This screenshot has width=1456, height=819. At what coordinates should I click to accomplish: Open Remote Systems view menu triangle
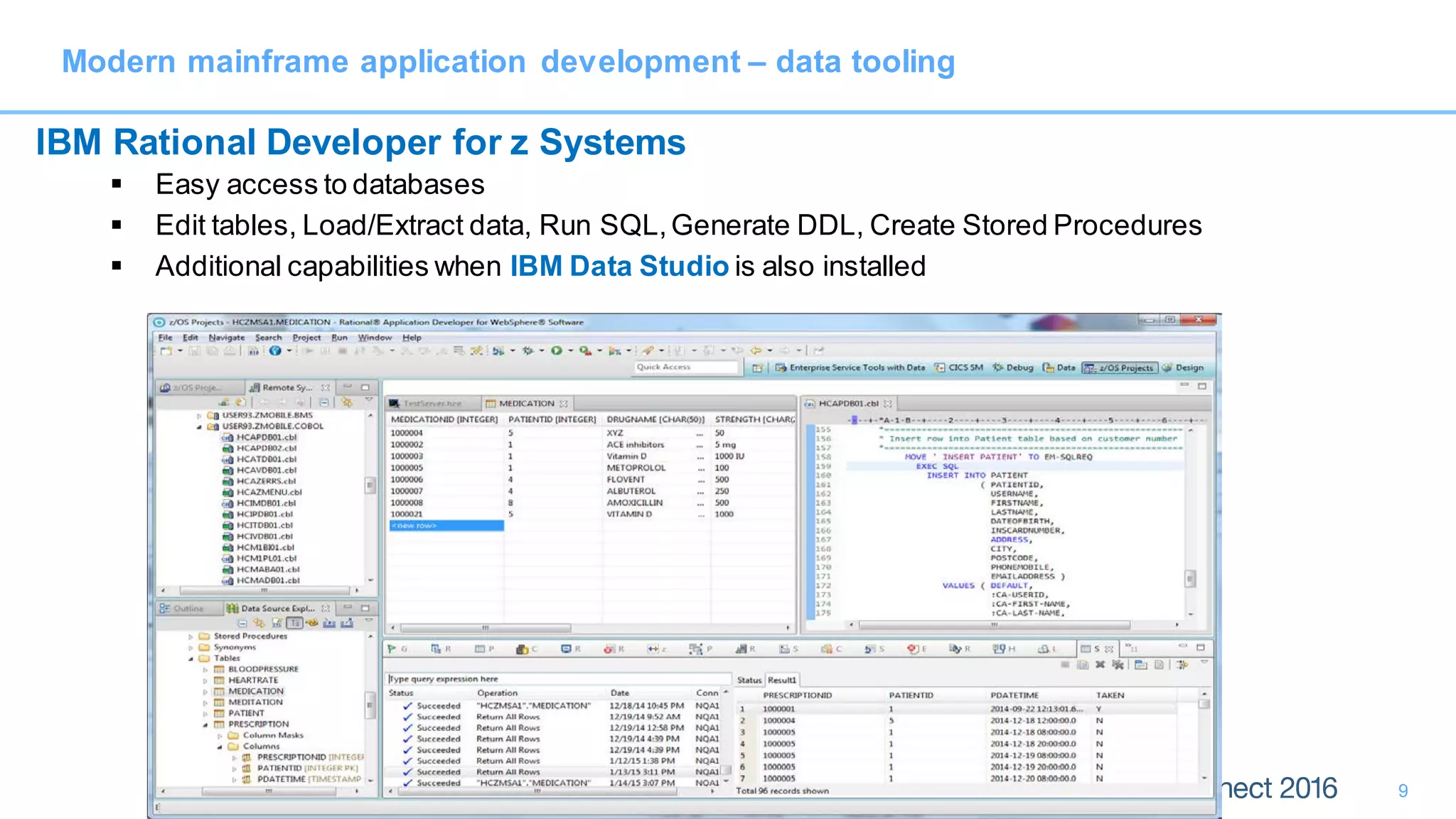(368, 401)
